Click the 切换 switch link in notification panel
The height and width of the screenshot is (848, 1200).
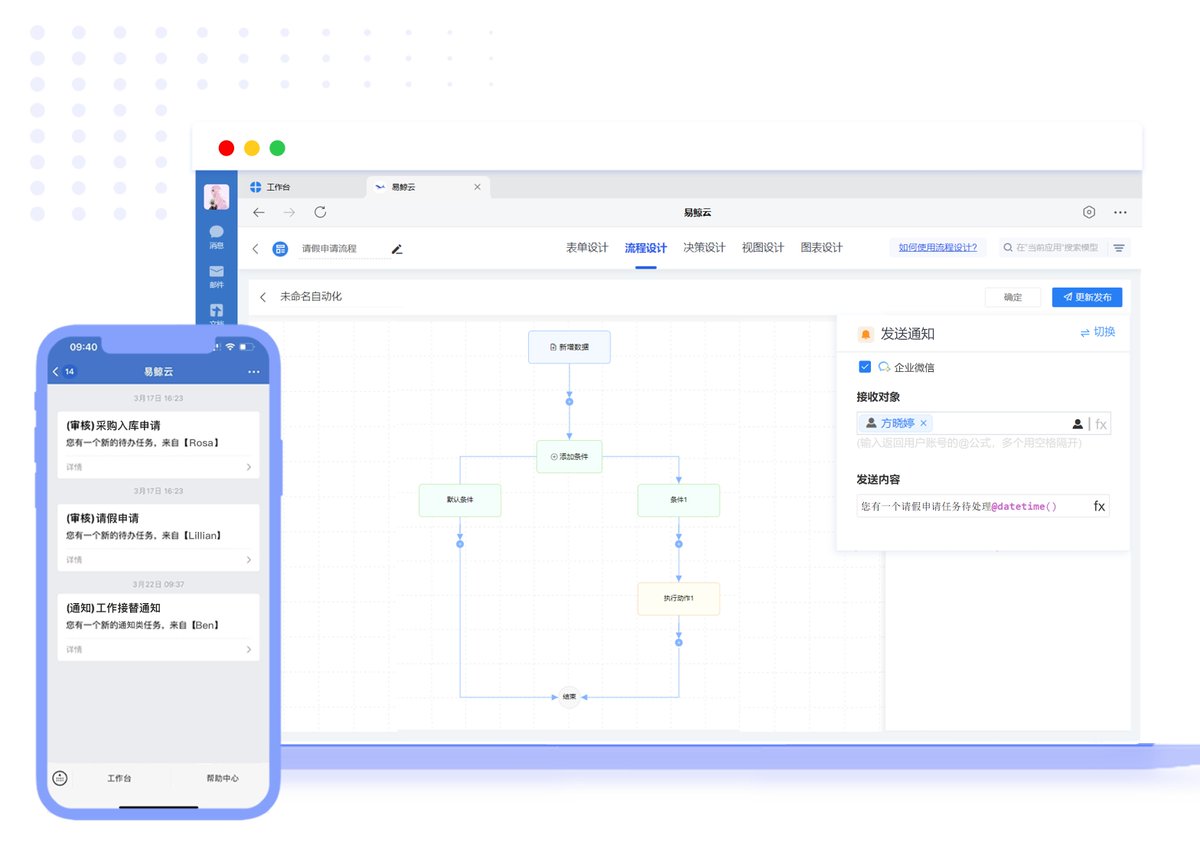pos(1097,332)
